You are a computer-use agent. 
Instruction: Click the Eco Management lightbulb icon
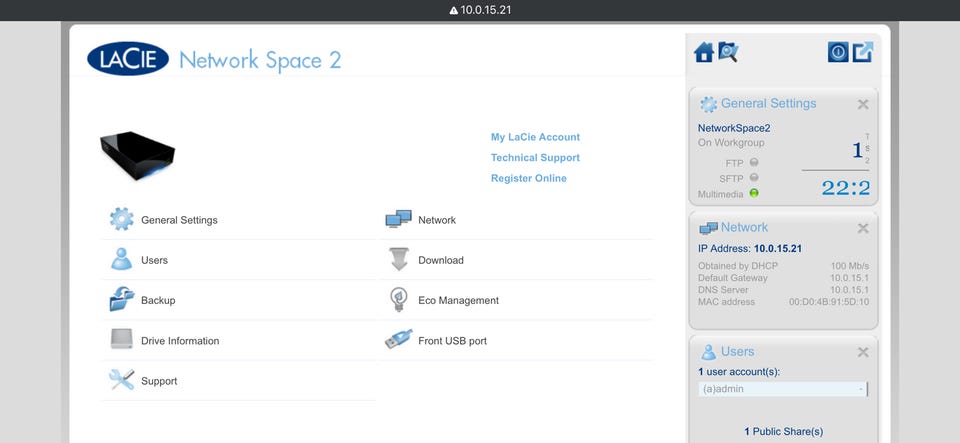coord(398,300)
